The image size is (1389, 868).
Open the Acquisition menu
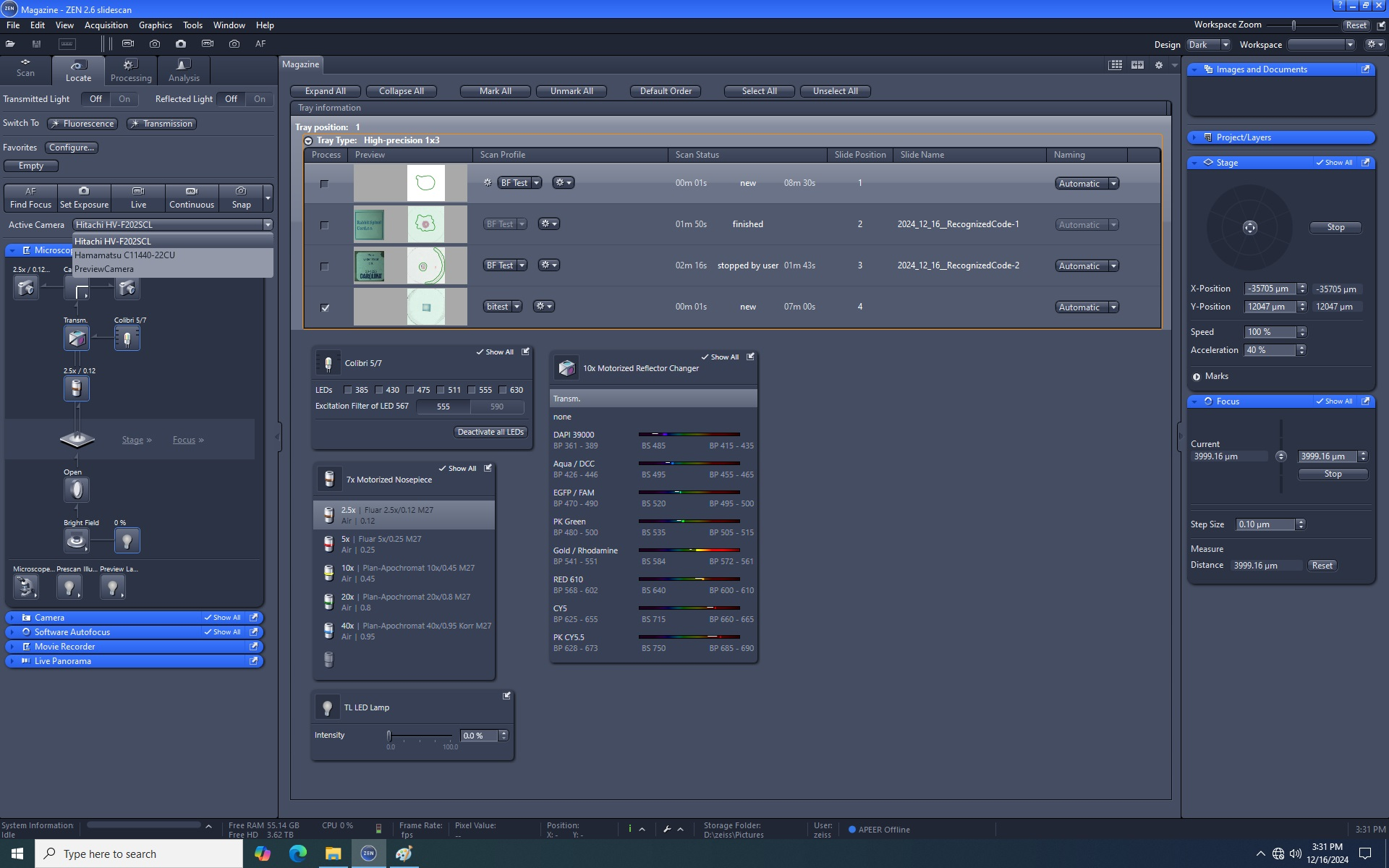click(x=106, y=25)
